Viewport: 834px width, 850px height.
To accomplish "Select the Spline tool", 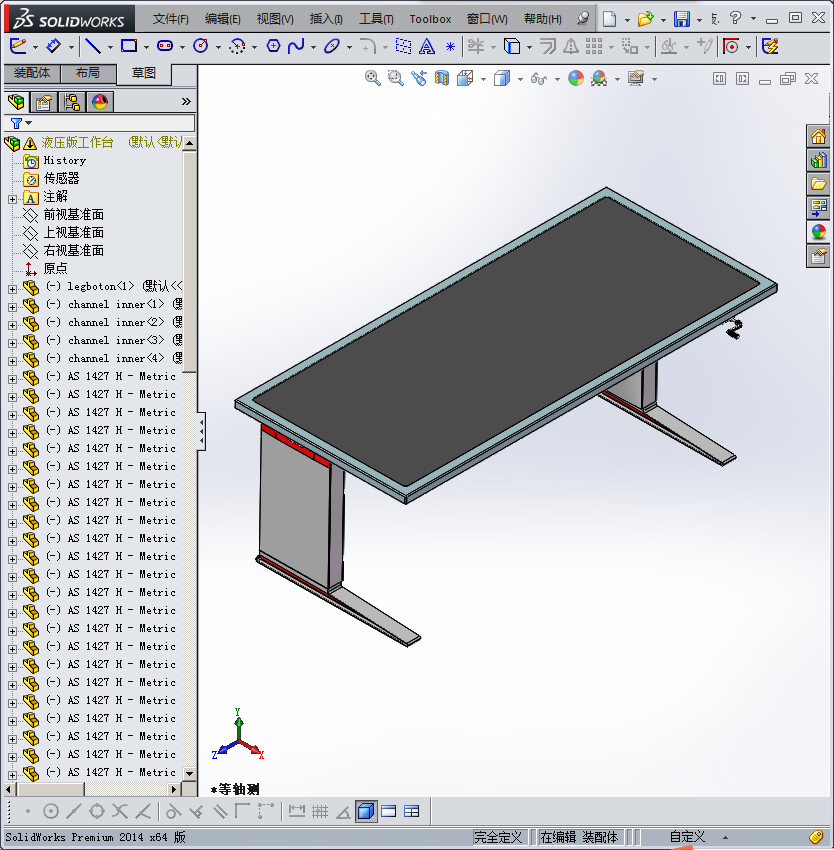I will (296, 46).
